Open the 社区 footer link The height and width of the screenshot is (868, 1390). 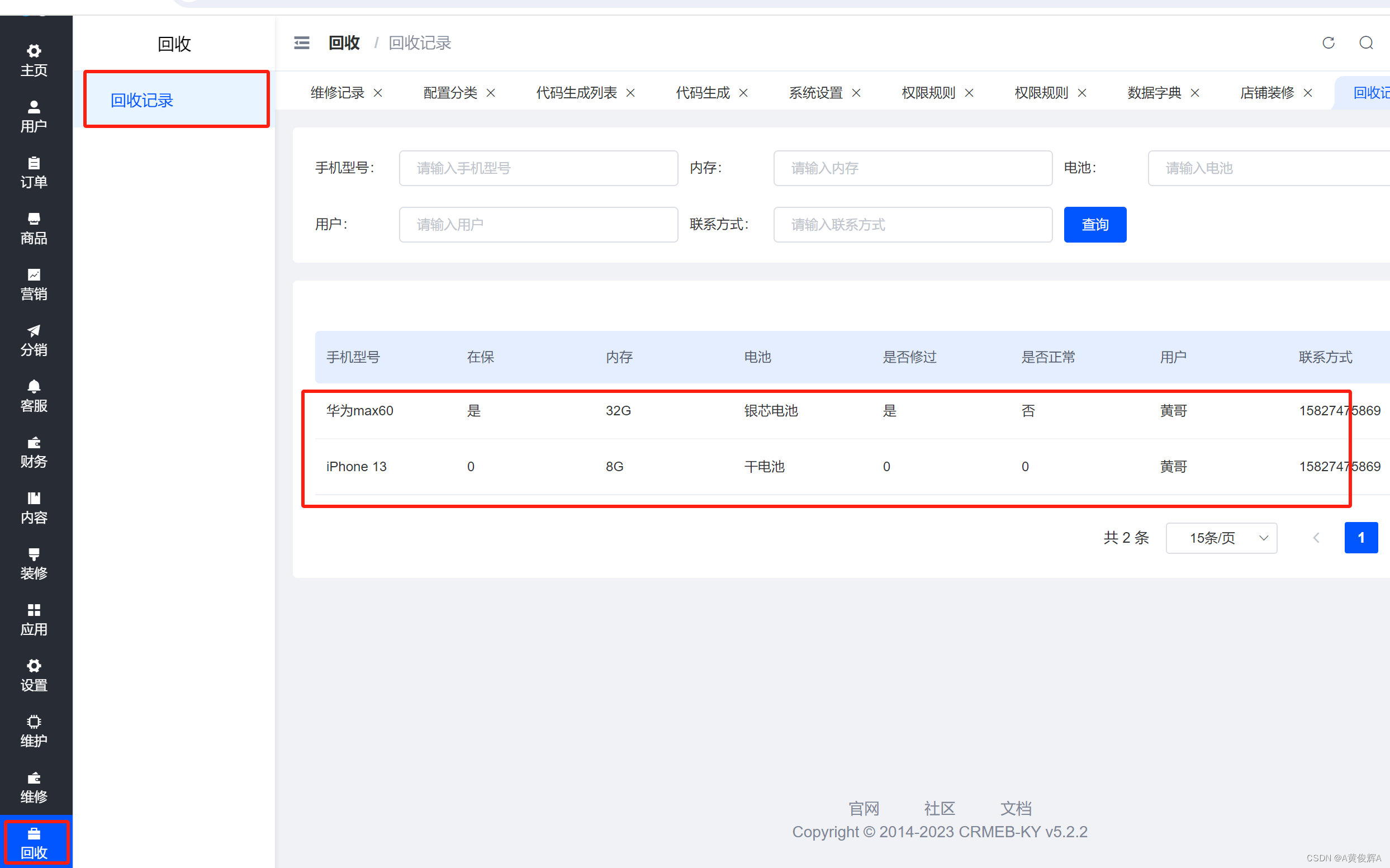[940, 808]
